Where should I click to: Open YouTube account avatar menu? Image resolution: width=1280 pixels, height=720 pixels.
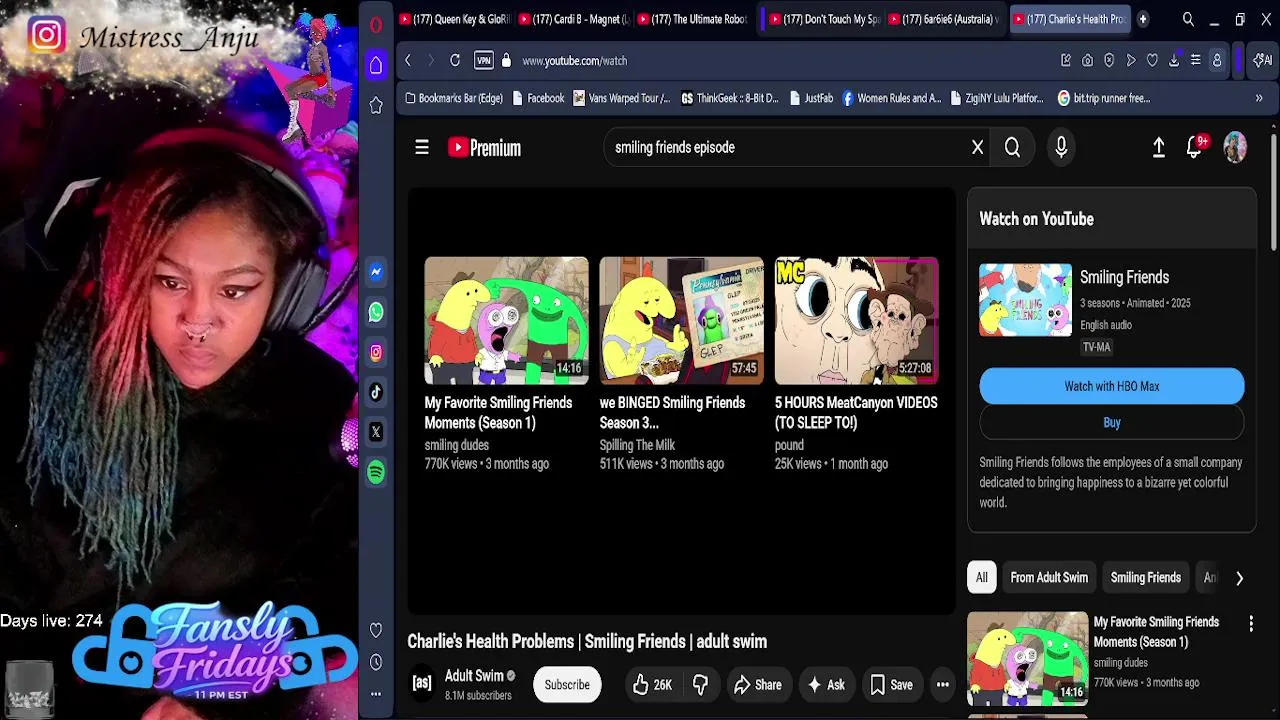(x=1236, y=147)
